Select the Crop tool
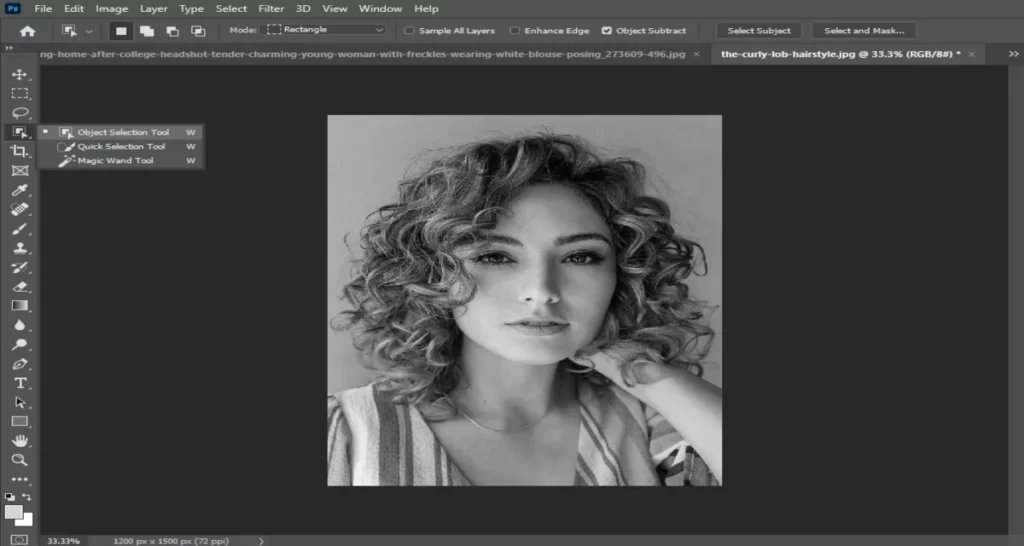Image resolution: width=1024 pixels, height=546 pixels. coord(20,152)
